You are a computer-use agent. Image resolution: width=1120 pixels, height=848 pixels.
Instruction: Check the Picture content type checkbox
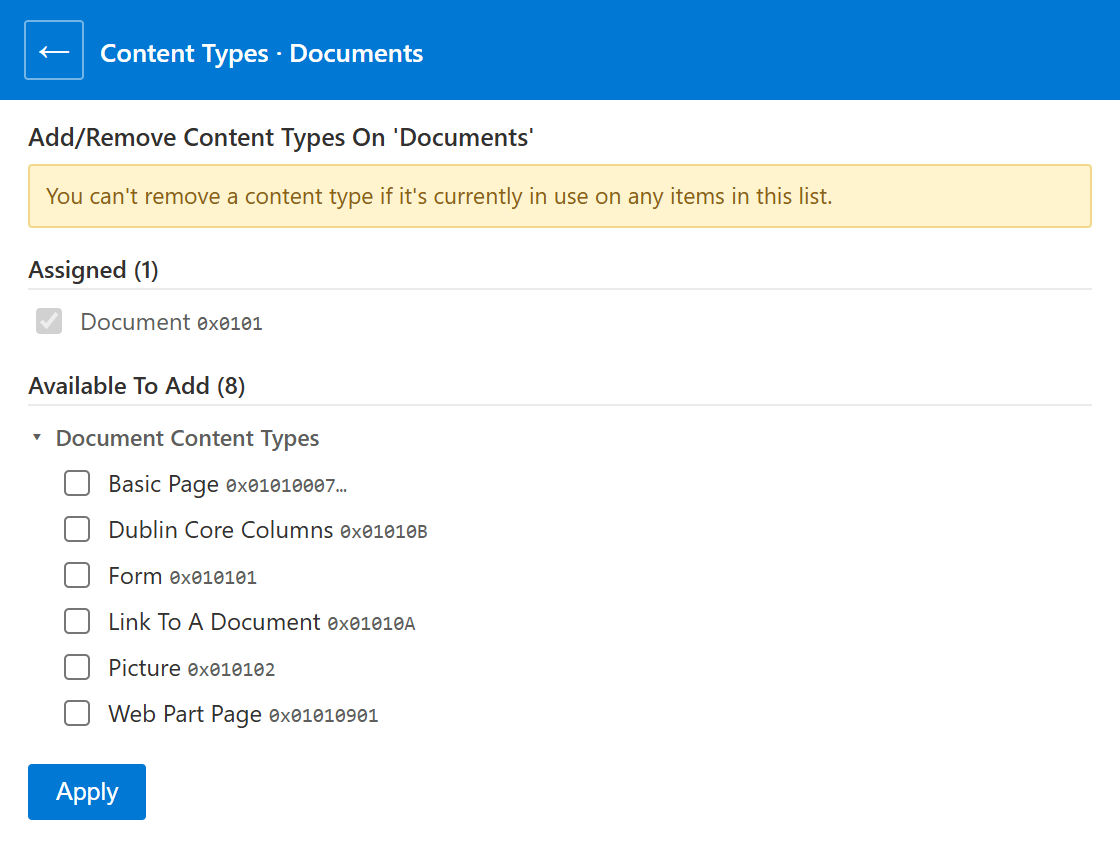[x=77, y=667]
